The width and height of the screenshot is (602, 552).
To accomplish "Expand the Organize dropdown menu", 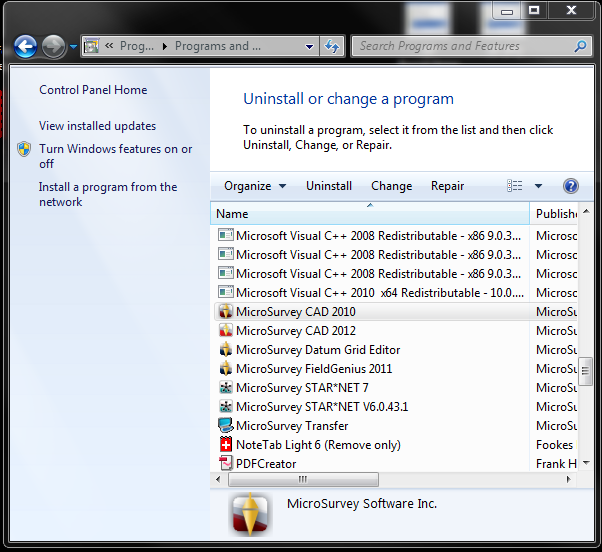I will pyautogui.click(x=255, y=186).
